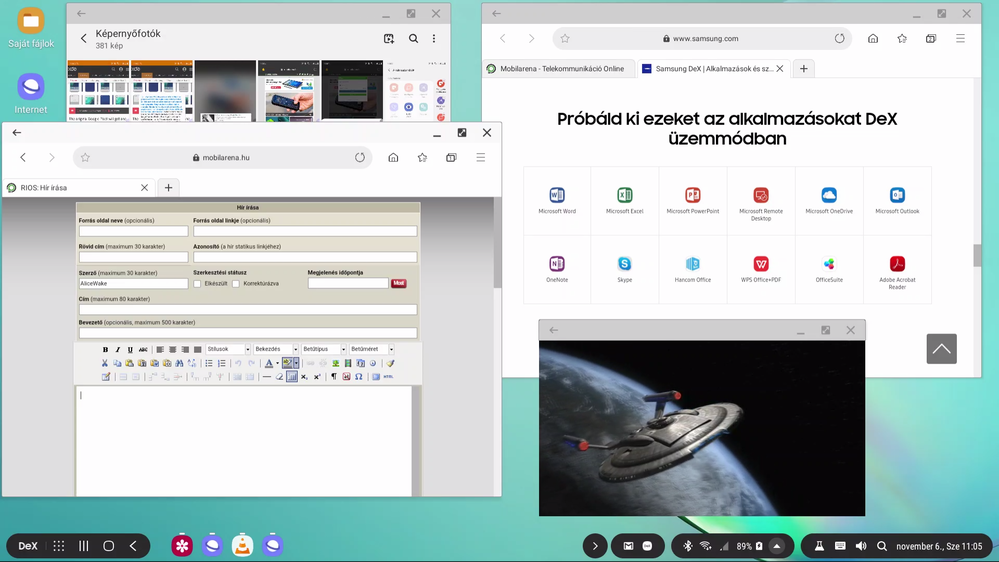Add a new tab in the samsung.com browser
The width and height of the screenshot is (999, 562).
(803, 69)
